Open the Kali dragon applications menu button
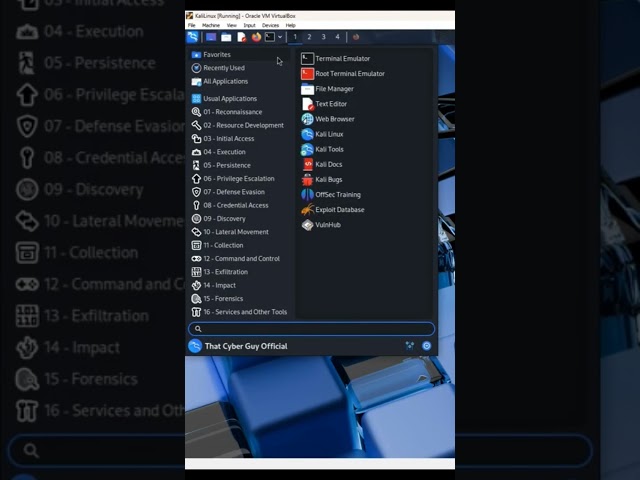 [193, 37]
